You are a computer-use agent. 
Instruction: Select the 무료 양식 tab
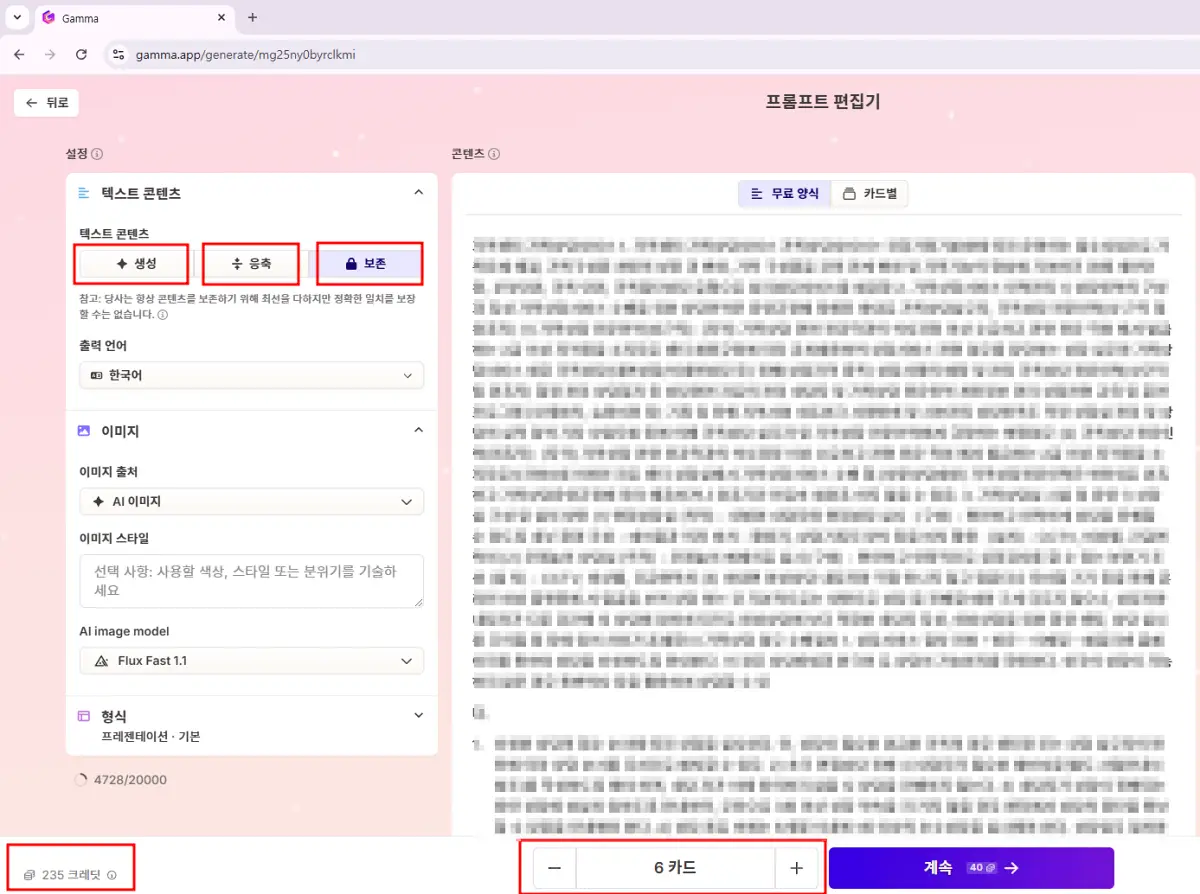pyautogui.click(x=784, y=193)
